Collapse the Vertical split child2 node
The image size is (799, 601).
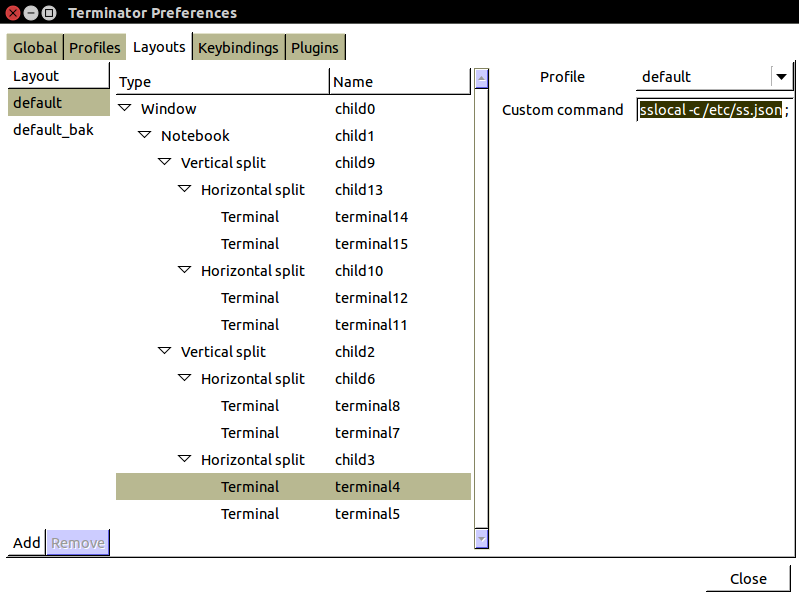pos(165,351)
